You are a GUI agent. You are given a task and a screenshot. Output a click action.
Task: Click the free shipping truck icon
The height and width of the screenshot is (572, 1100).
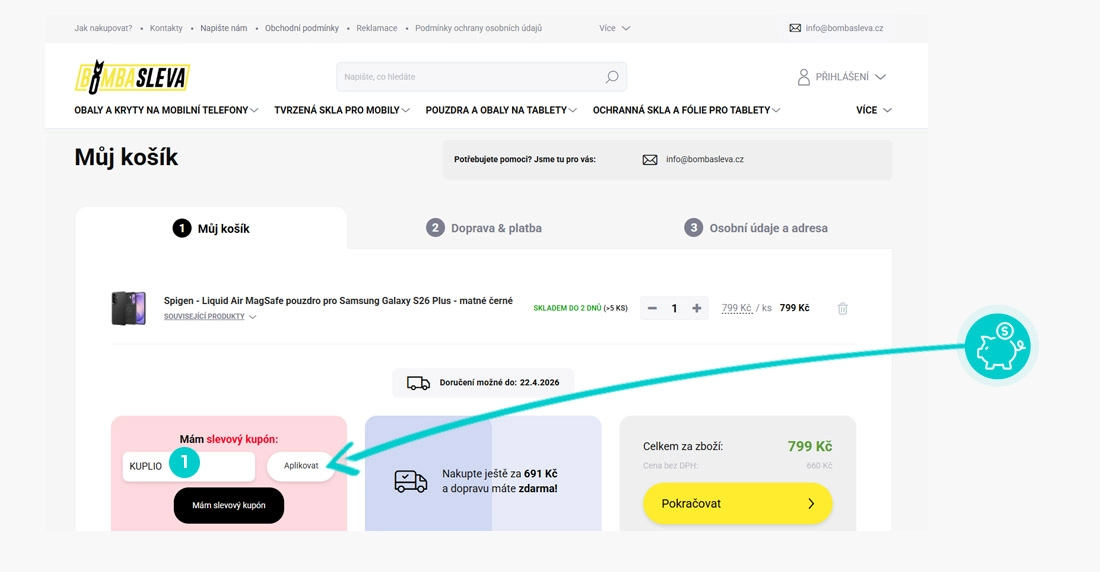pos(410,481)
